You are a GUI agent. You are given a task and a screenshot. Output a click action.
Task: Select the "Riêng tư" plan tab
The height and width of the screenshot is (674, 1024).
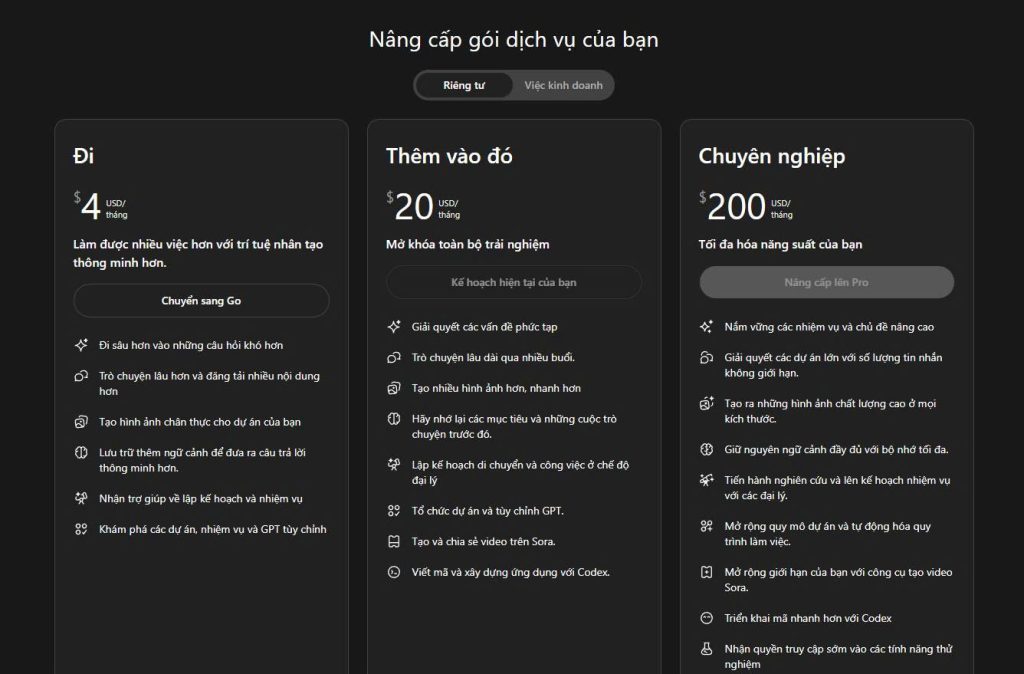tap(464, 86)
